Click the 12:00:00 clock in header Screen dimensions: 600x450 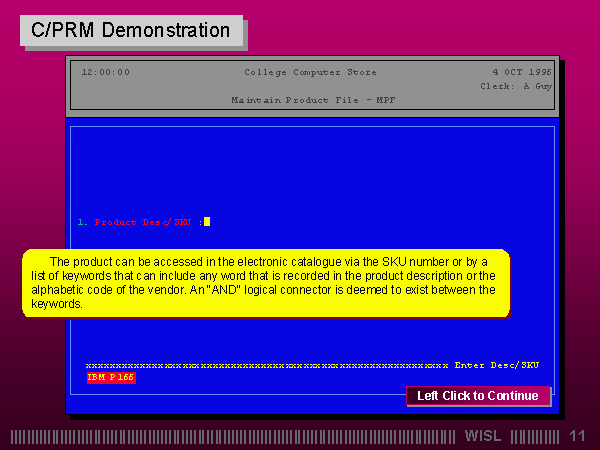pos(105,72)
